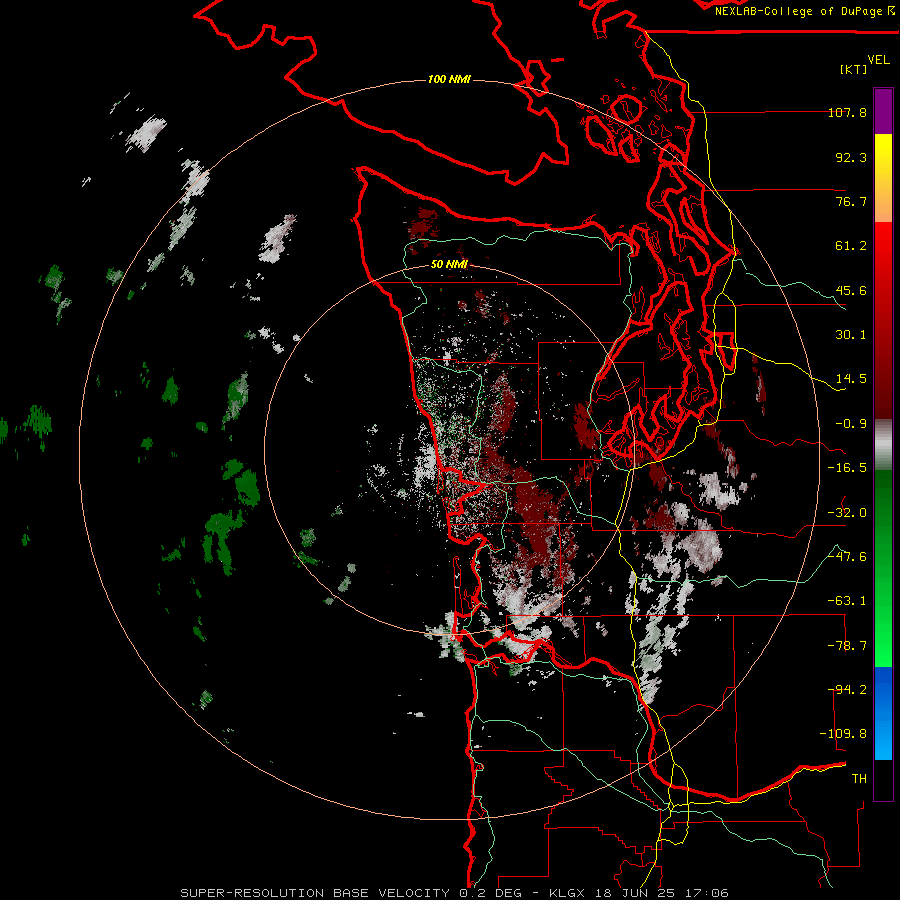Click the -63.1 velocity scale value
This screenshot has width=900, height=900.
[847, 601]
